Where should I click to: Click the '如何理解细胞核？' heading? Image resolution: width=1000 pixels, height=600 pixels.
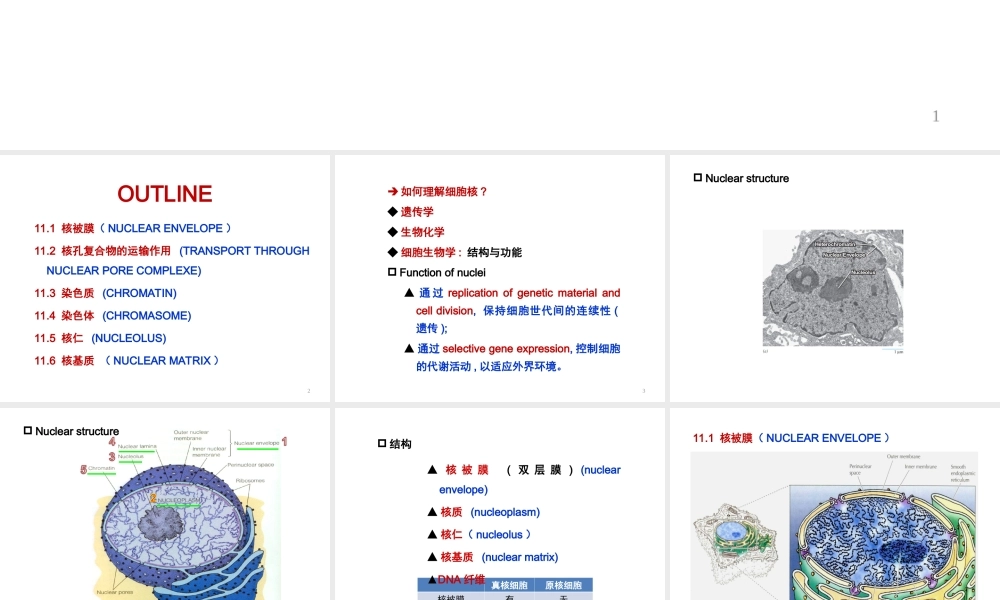click(x=438, y=191)
